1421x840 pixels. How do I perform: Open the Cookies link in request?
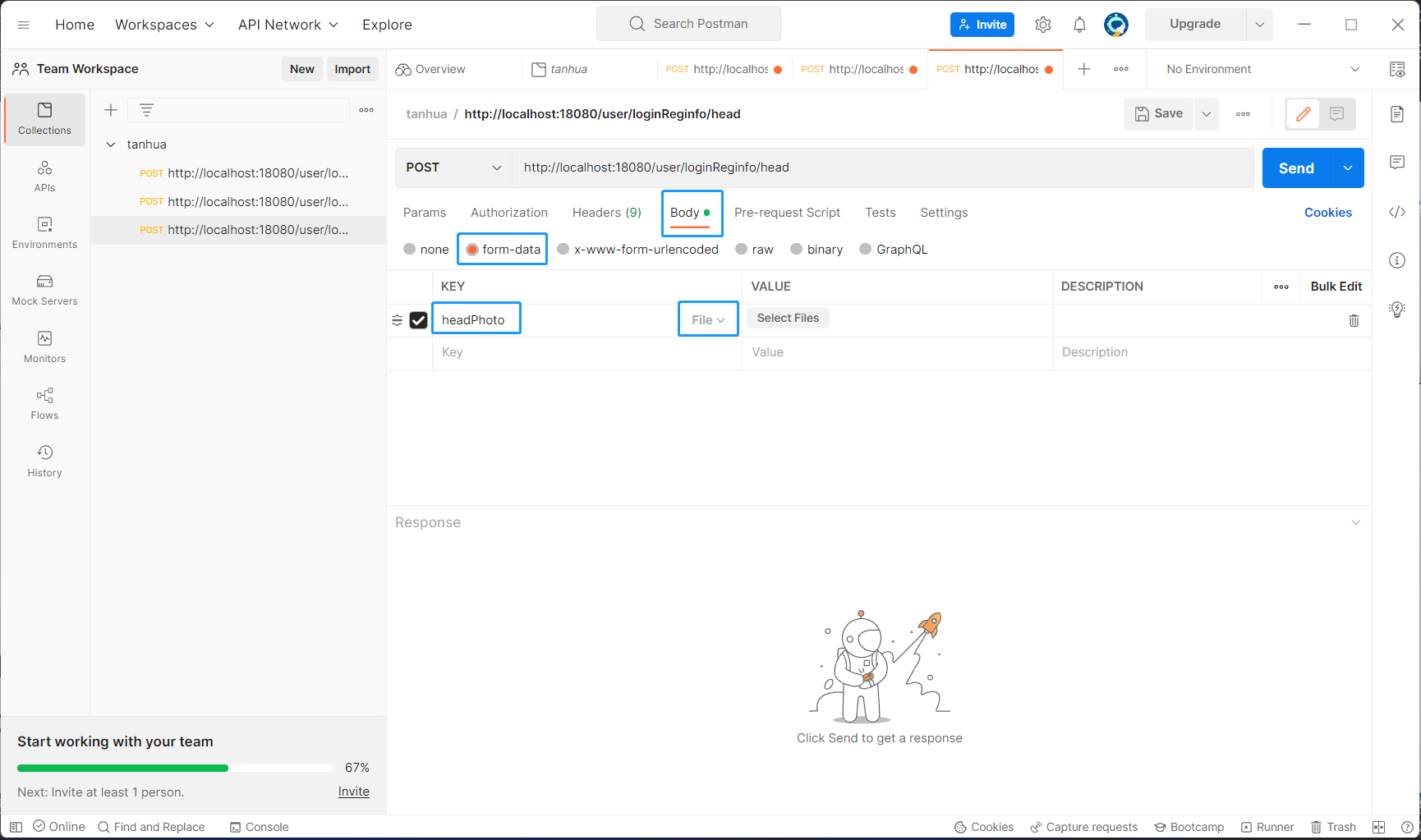(x=1328, y=213)
